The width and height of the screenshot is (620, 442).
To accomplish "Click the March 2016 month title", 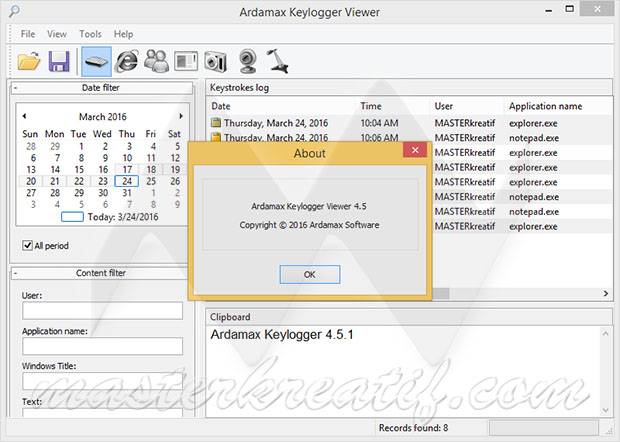I will (103, 117).
